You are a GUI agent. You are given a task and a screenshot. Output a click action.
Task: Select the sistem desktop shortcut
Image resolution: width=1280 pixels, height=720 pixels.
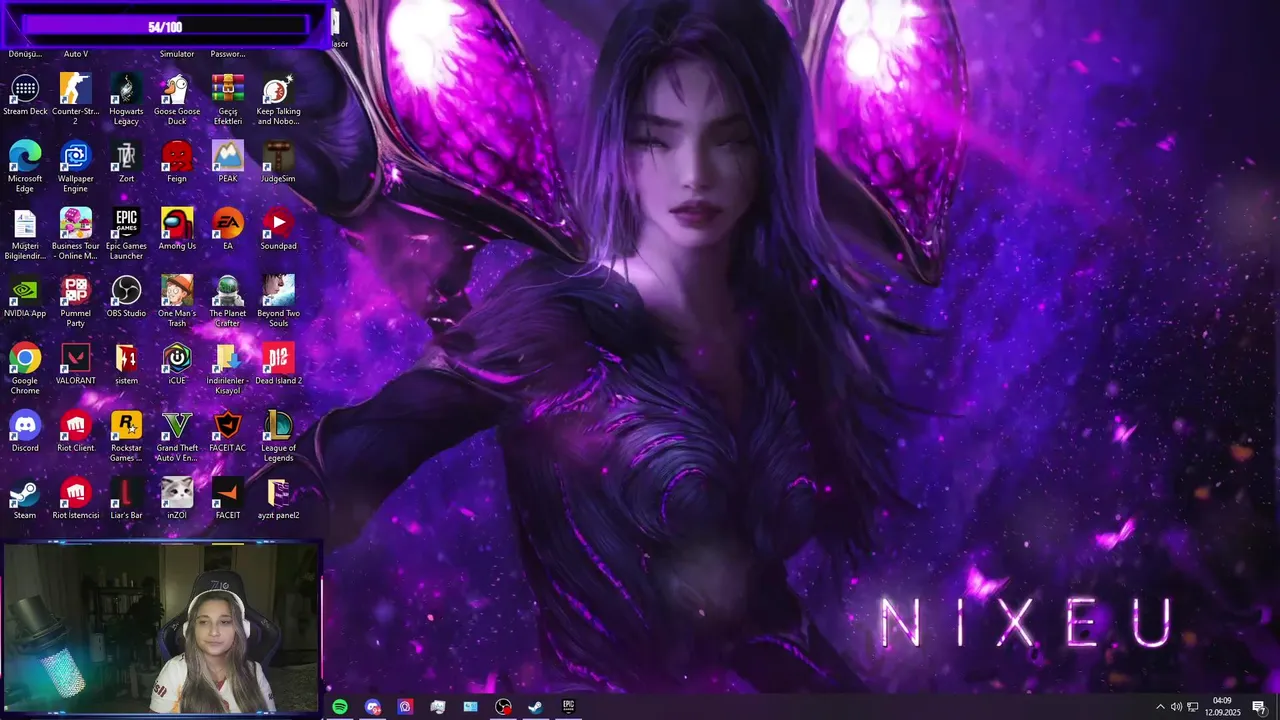pyautogui.click(x=126, y=363)
